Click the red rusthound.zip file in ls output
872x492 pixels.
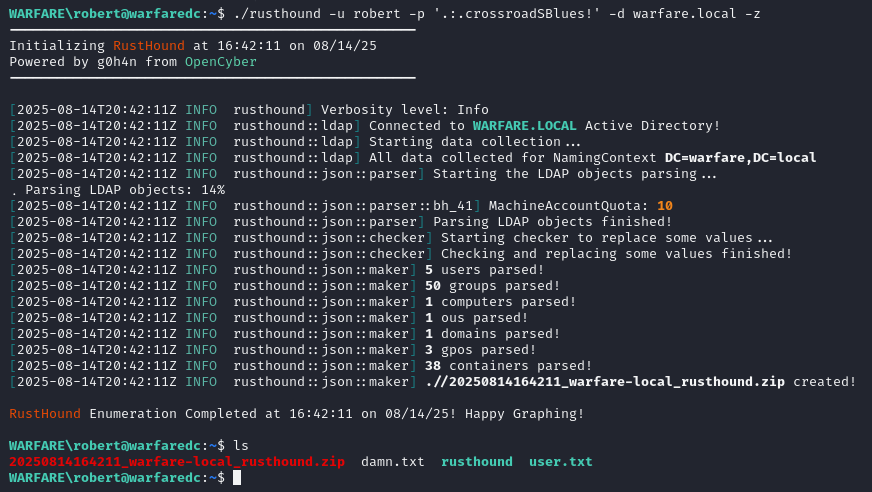click(177, 462)
